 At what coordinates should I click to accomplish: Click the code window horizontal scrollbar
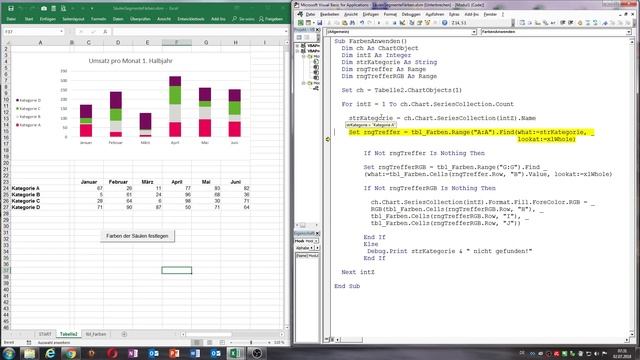click(351, 340)
